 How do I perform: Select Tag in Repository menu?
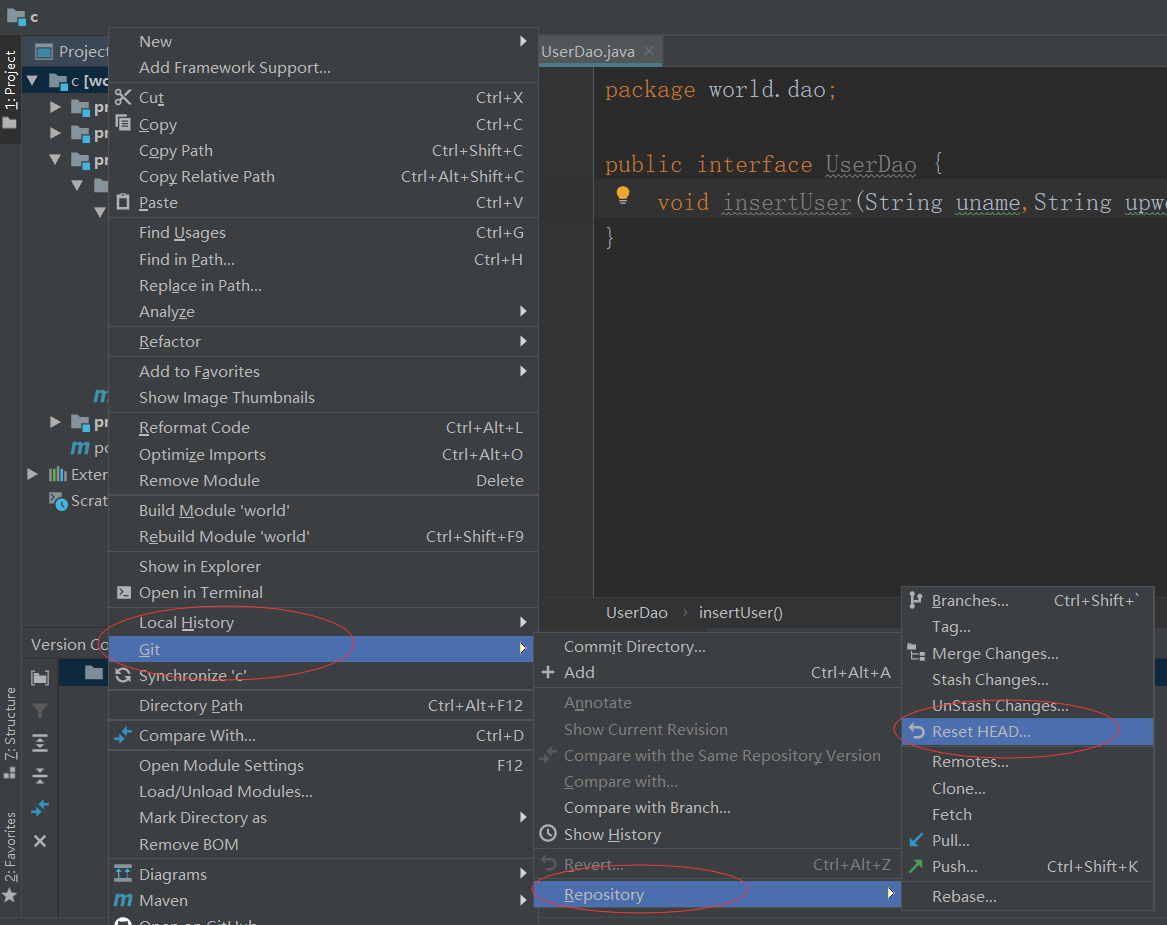[1027, 627]
